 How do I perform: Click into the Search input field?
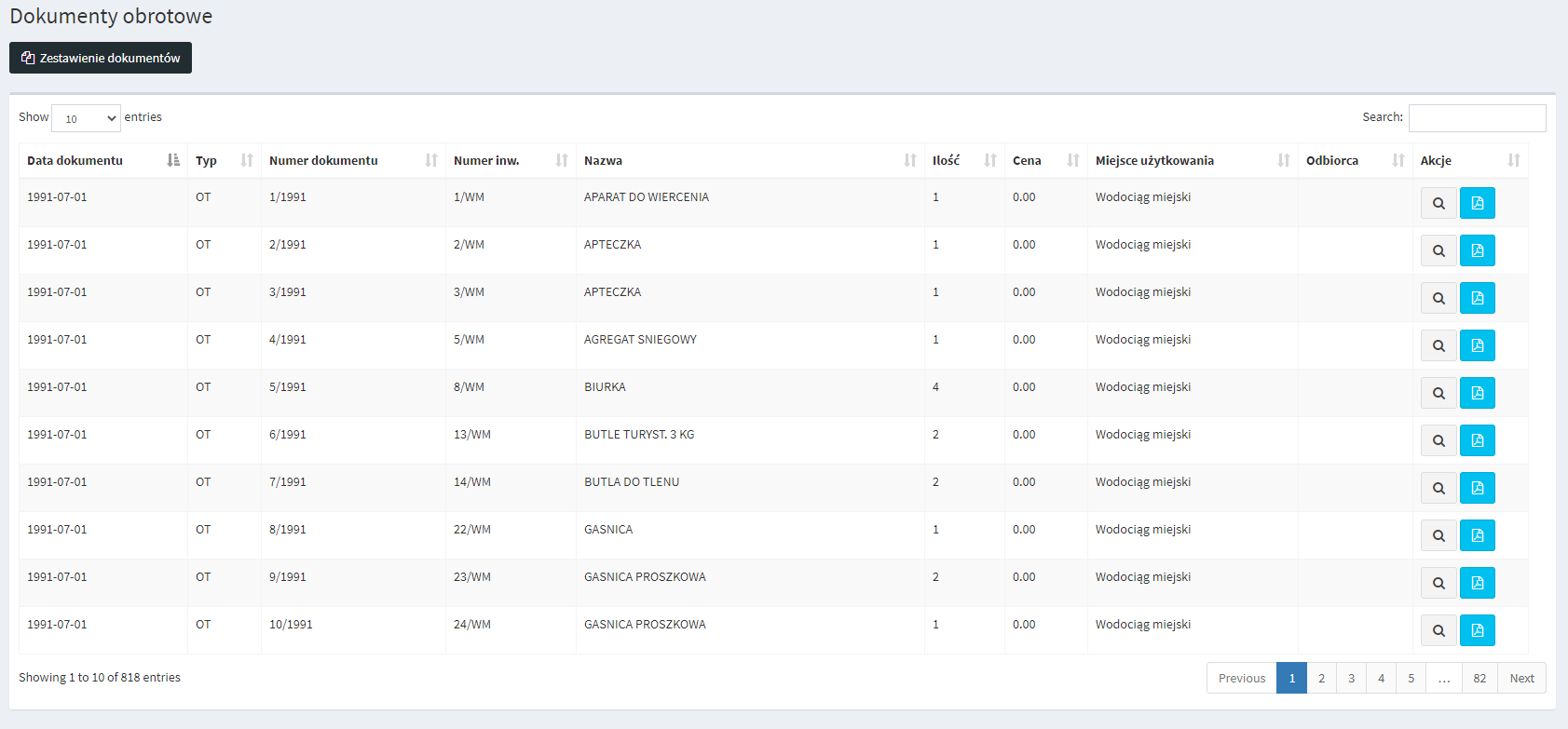click(1477, 117)
